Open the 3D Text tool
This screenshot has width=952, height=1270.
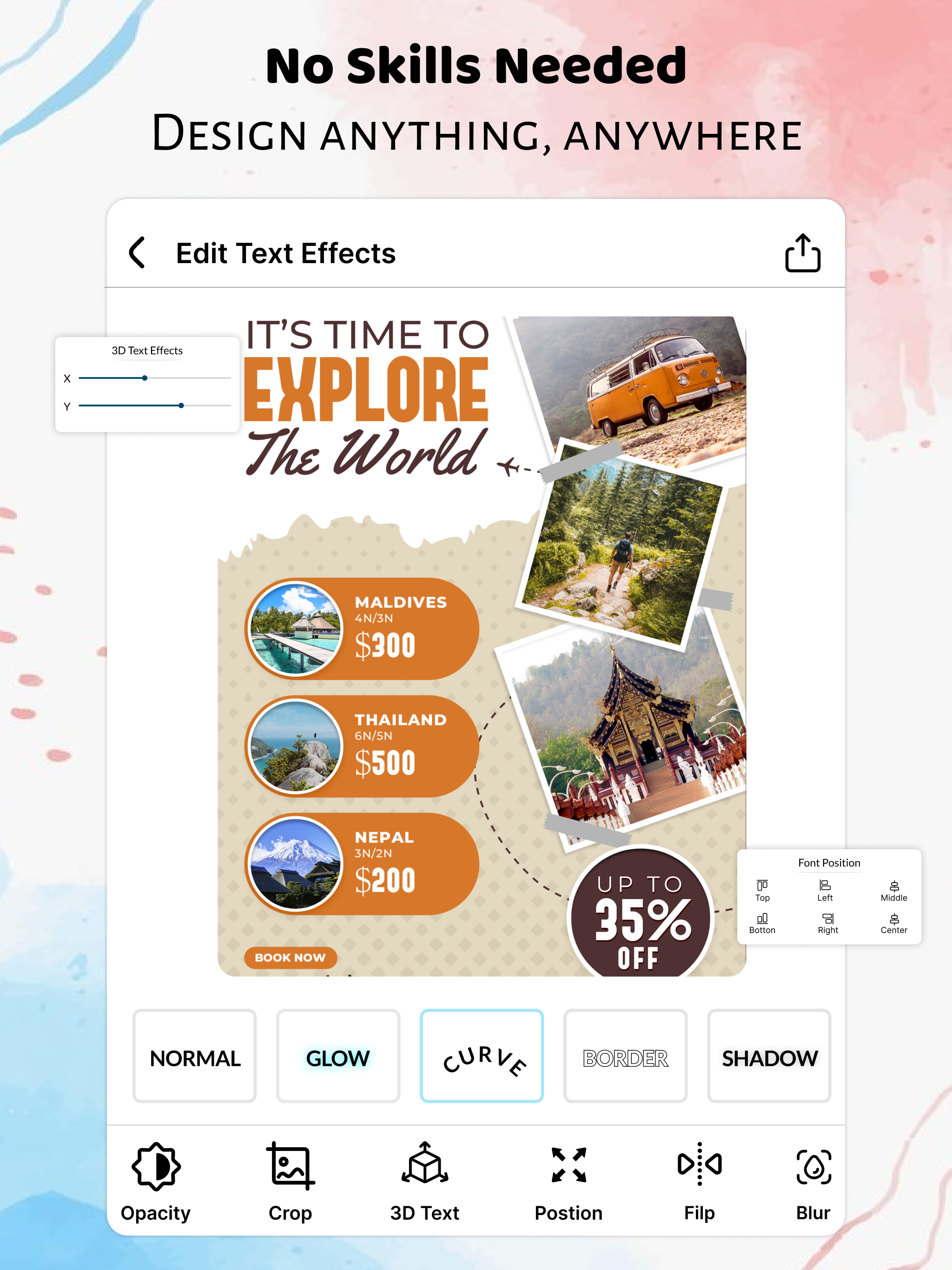coord(424,1182)
